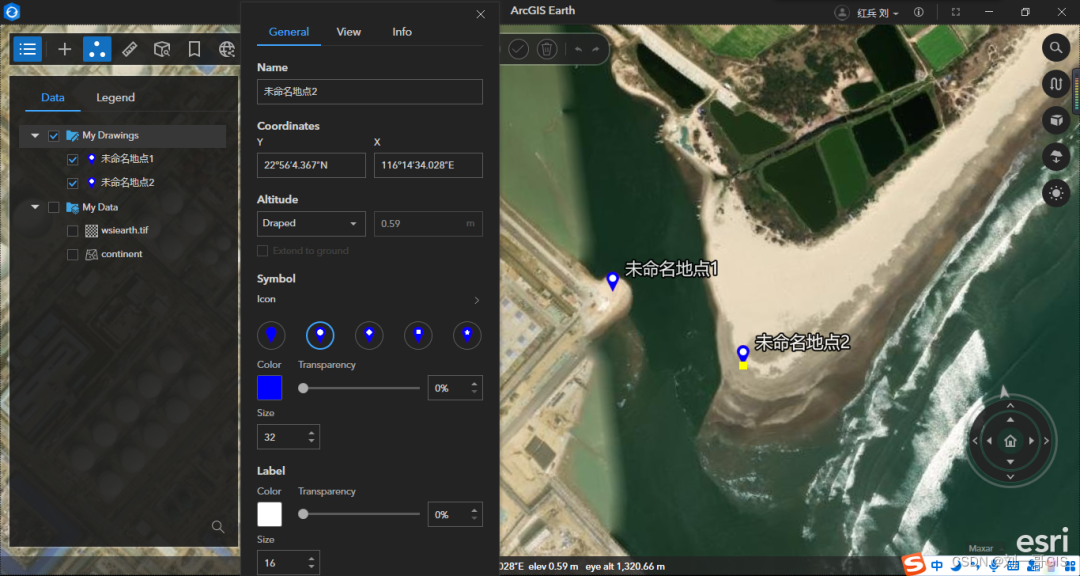Decrease label Size 16 with down arrow

click(311, 567)
